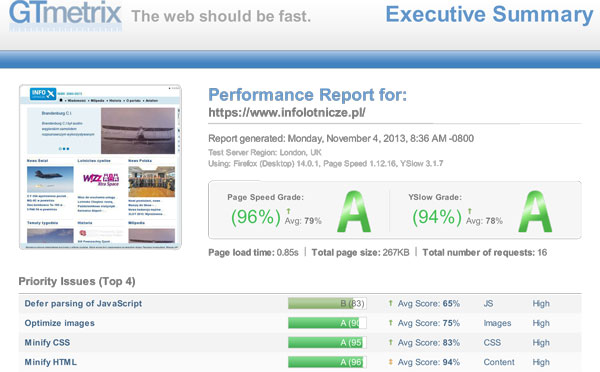Click the CSS type label
Image resolution: width=600 pixels, height=372 pixels.
492,343
